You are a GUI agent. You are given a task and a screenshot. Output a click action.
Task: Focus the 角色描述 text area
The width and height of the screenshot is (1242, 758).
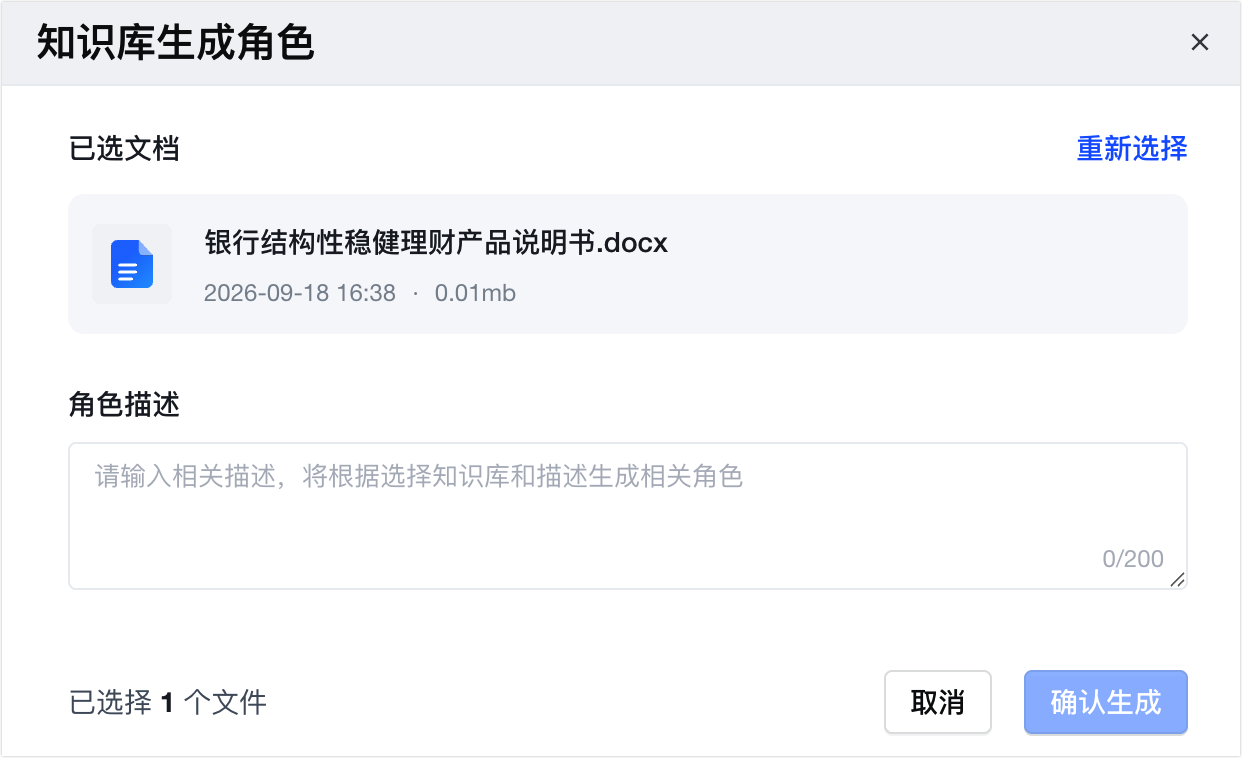tap(628, 516)
